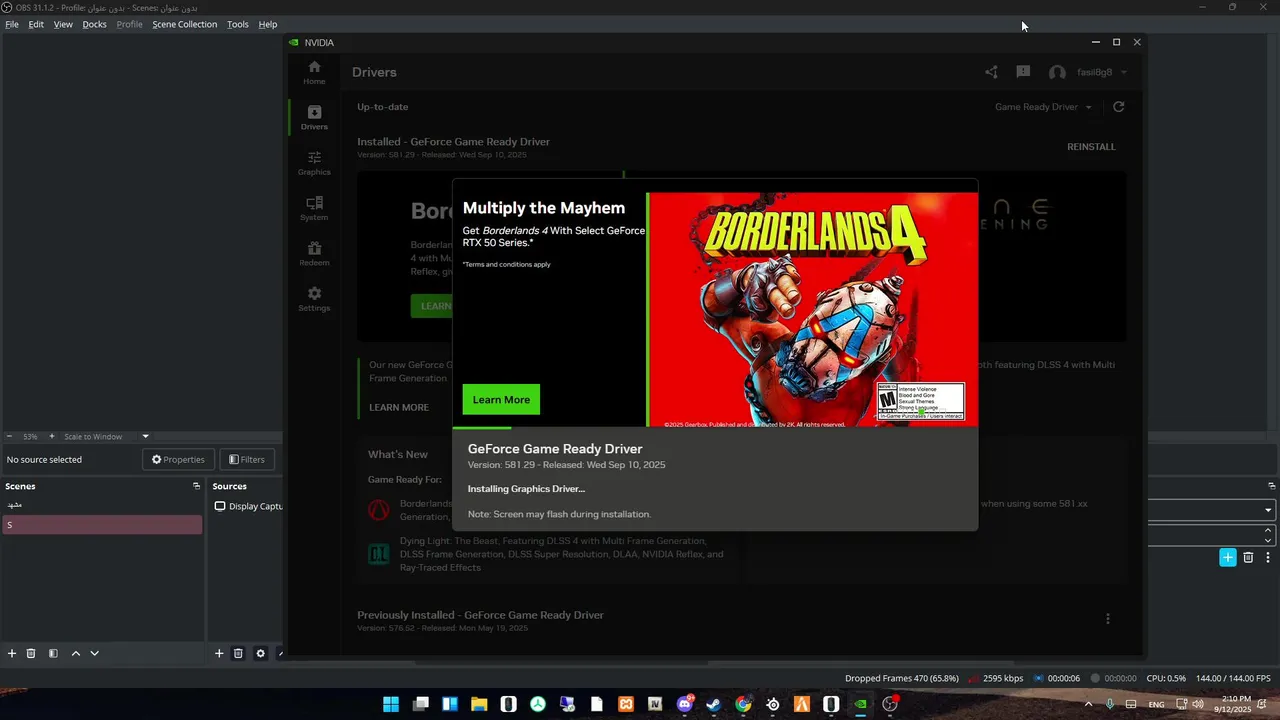Move scene up with arrow icon

75,653
